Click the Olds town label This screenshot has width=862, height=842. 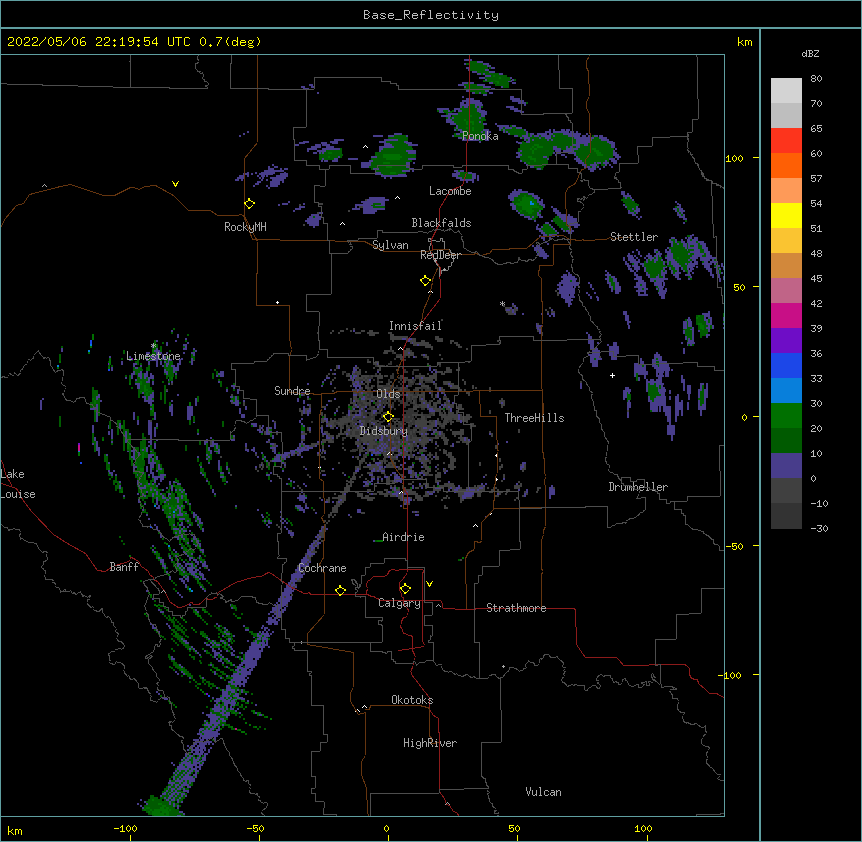point(388,394)
